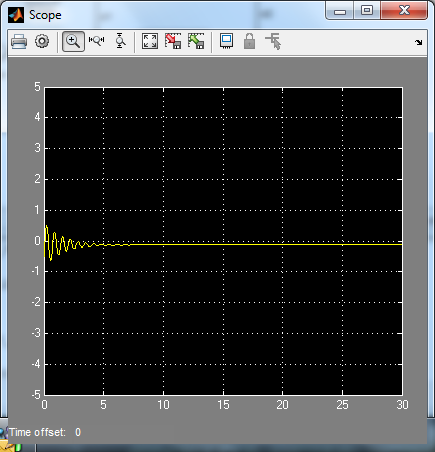Open the MATLAB icon window menu in title bar
Viewport: 435px width, 452px height.
[16, 15]
